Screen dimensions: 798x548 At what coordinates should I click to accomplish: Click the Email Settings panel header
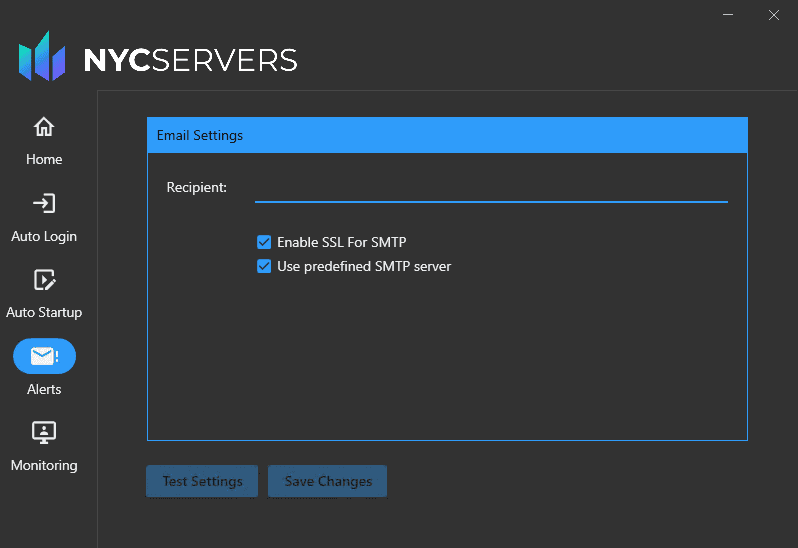pos(447,135)
